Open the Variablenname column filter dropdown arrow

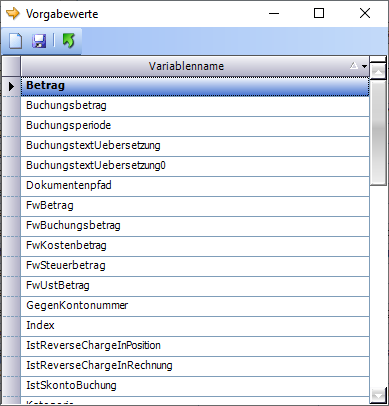(364, 66)
